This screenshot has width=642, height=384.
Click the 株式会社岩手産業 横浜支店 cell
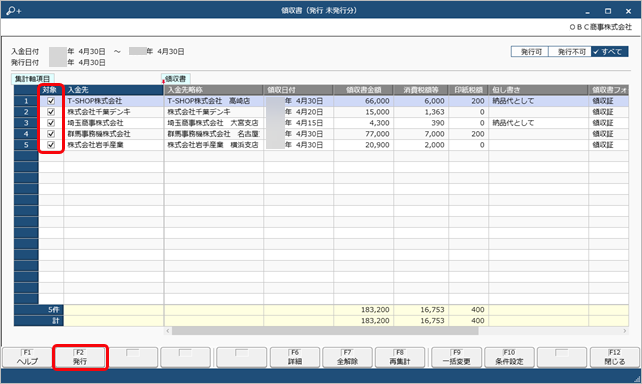point(213,145)
